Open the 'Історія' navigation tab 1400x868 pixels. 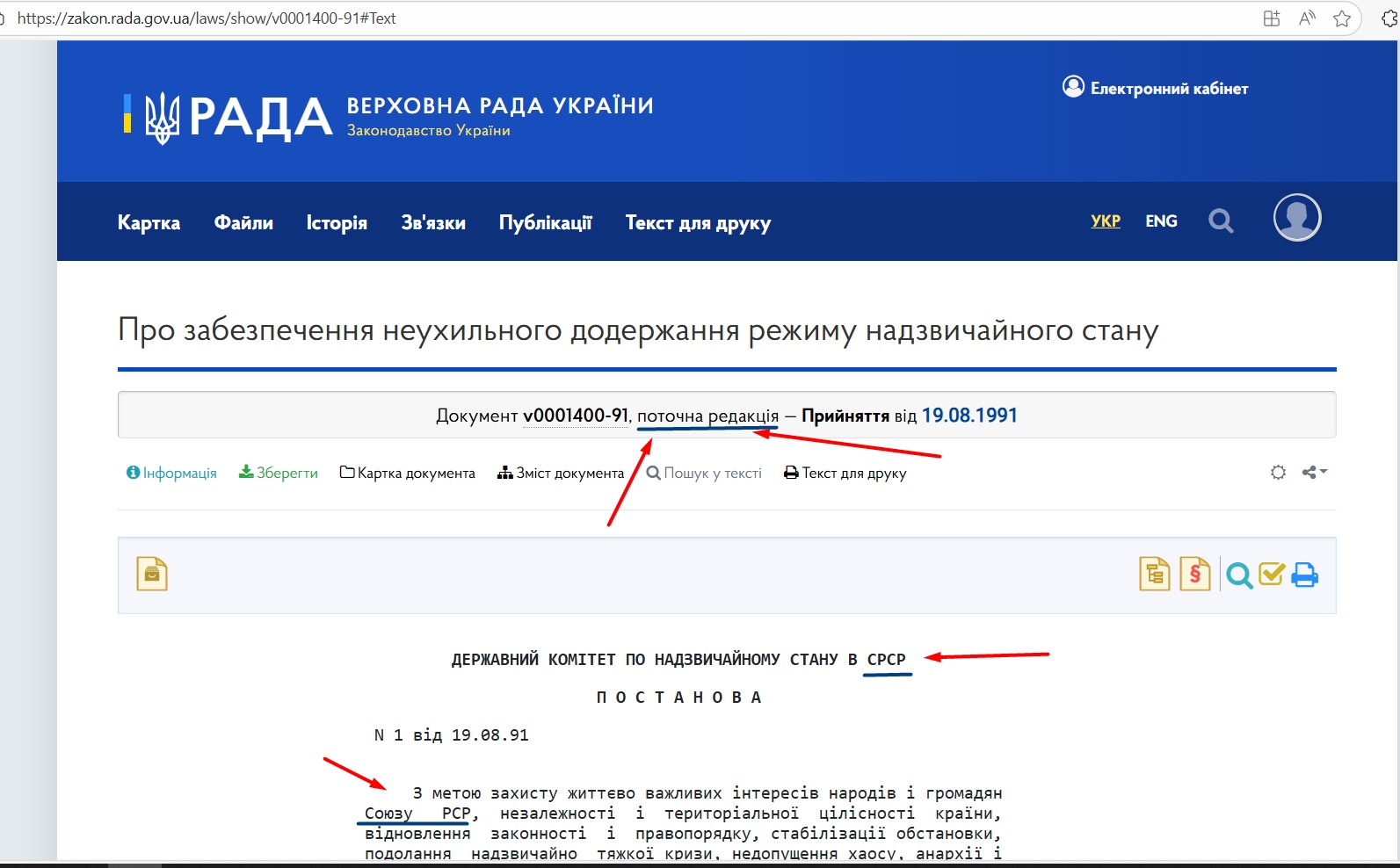point(337,223)
